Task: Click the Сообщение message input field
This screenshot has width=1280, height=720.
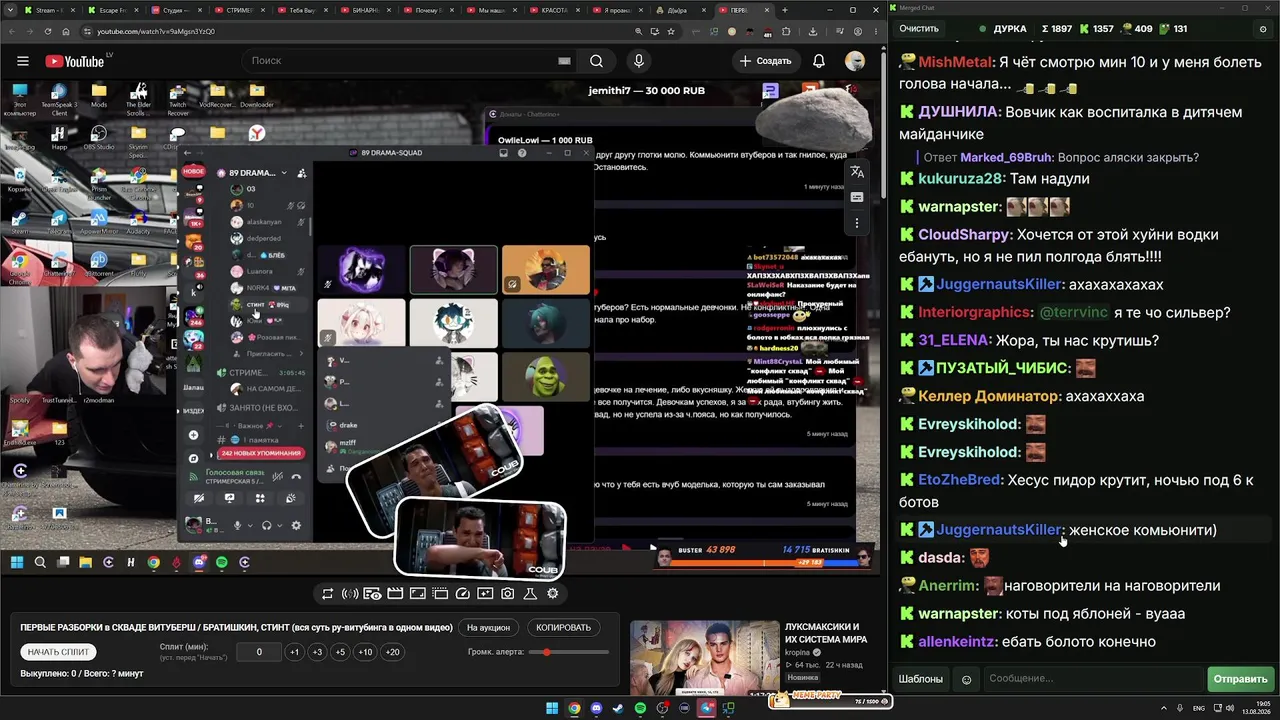Action: coord(1094,679)
